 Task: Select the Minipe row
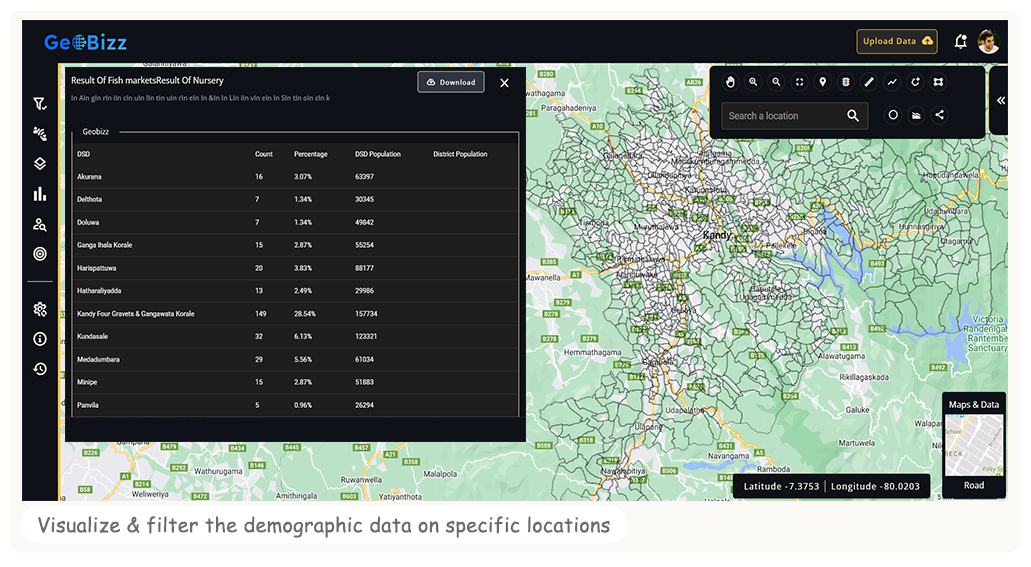pos(296,382)
